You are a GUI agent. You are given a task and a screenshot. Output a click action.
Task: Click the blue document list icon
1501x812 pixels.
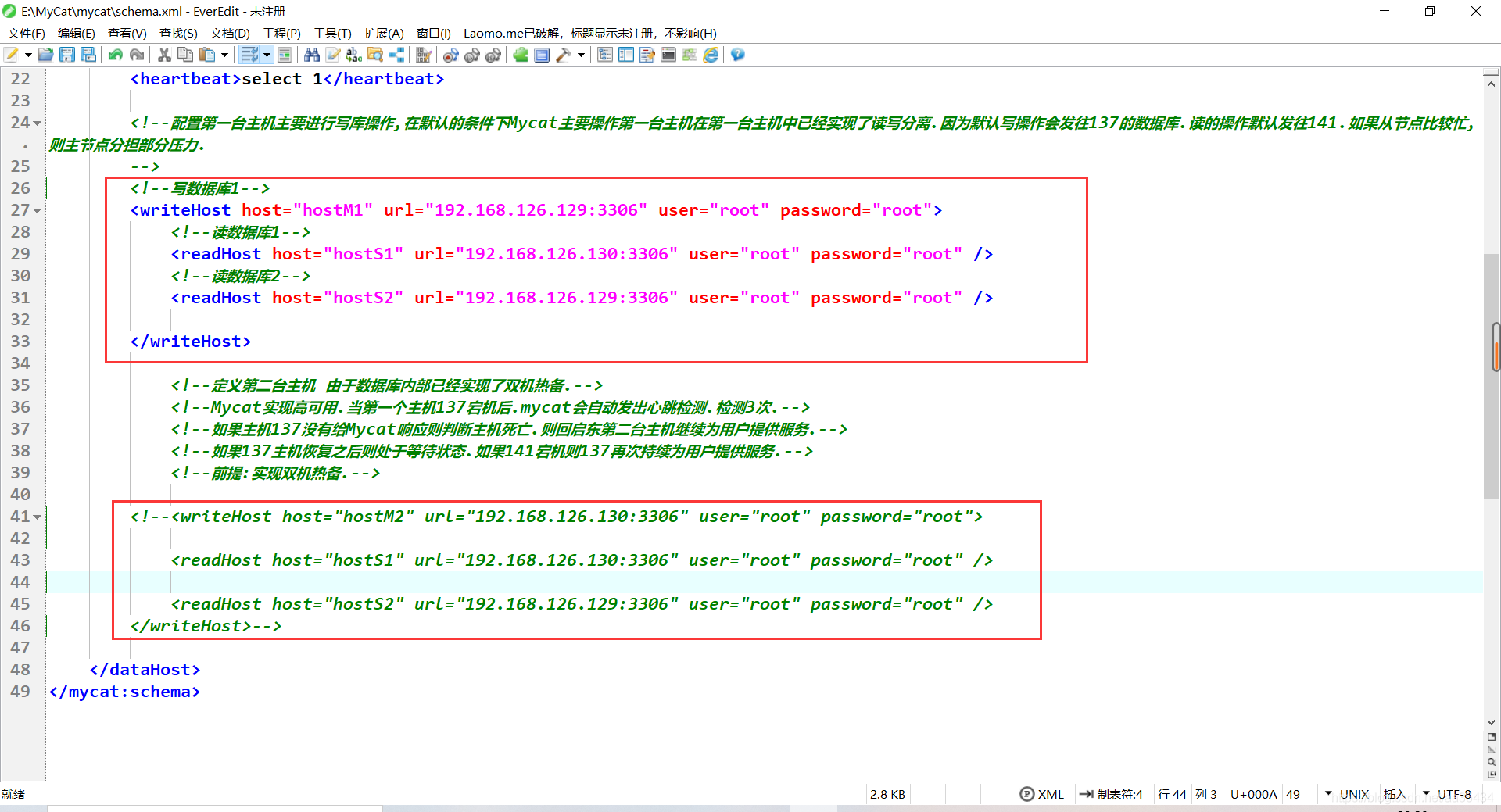(x=542, y=55)
